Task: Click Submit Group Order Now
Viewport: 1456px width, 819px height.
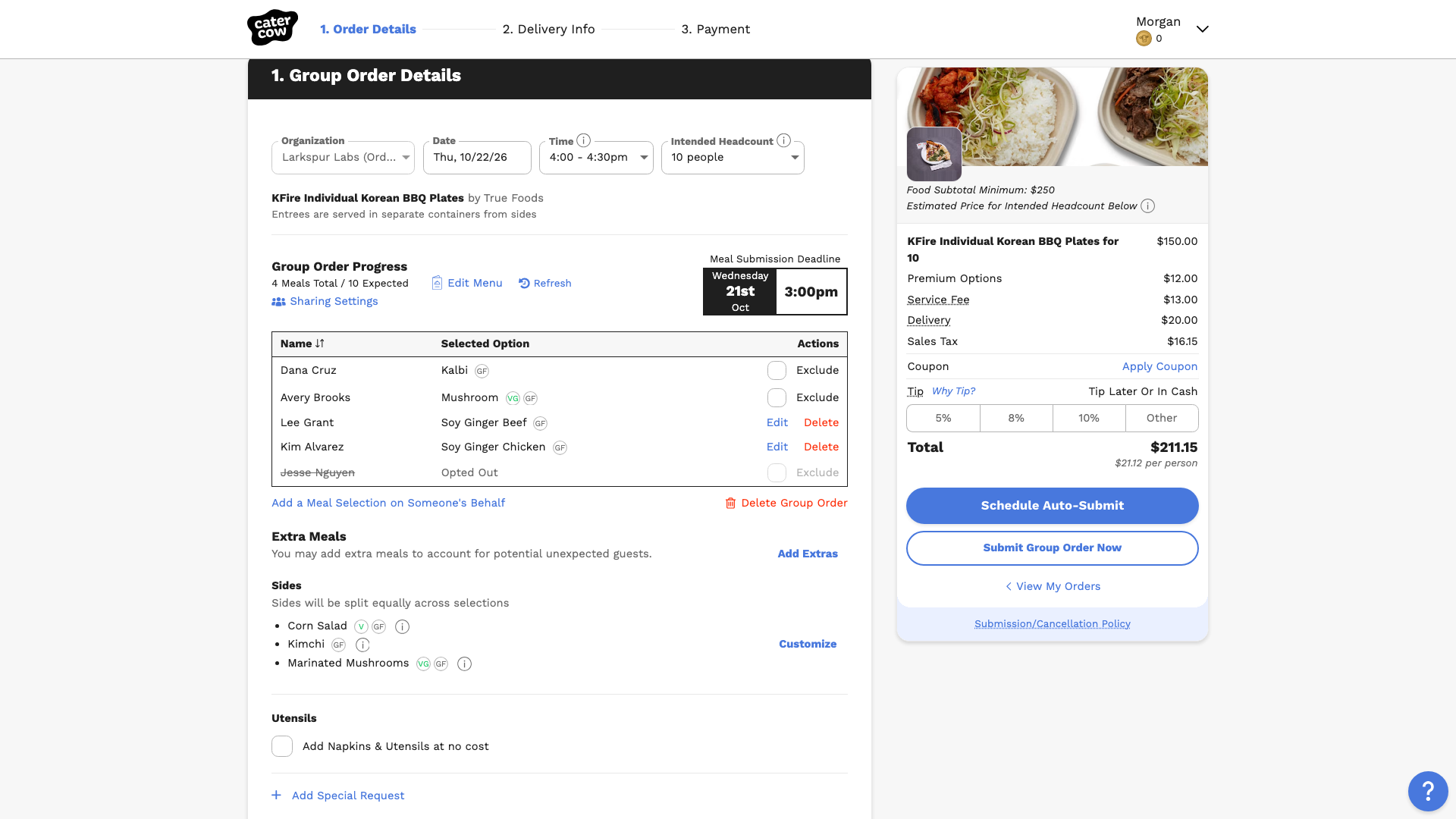Action: click(x=1053, y=548)
